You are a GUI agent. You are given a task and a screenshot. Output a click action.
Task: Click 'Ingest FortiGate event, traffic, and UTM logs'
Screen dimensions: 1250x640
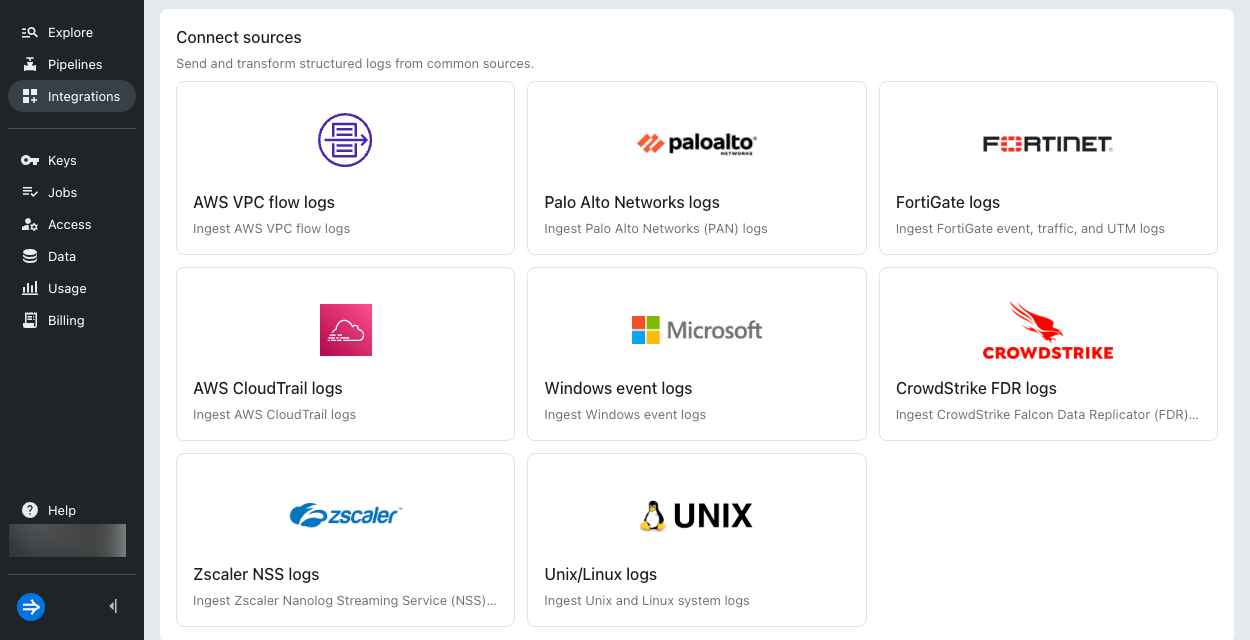[1030, 228]
